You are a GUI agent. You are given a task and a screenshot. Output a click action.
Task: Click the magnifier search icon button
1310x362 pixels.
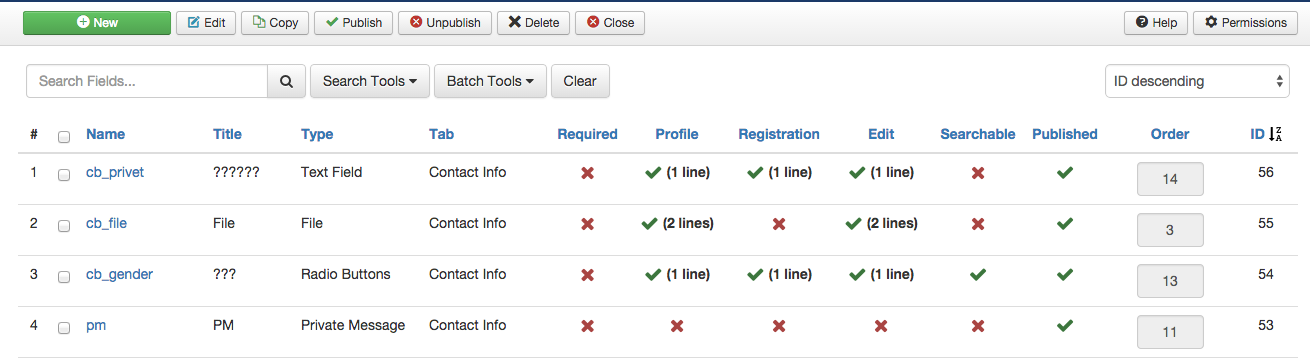click(x=286, y=81)
